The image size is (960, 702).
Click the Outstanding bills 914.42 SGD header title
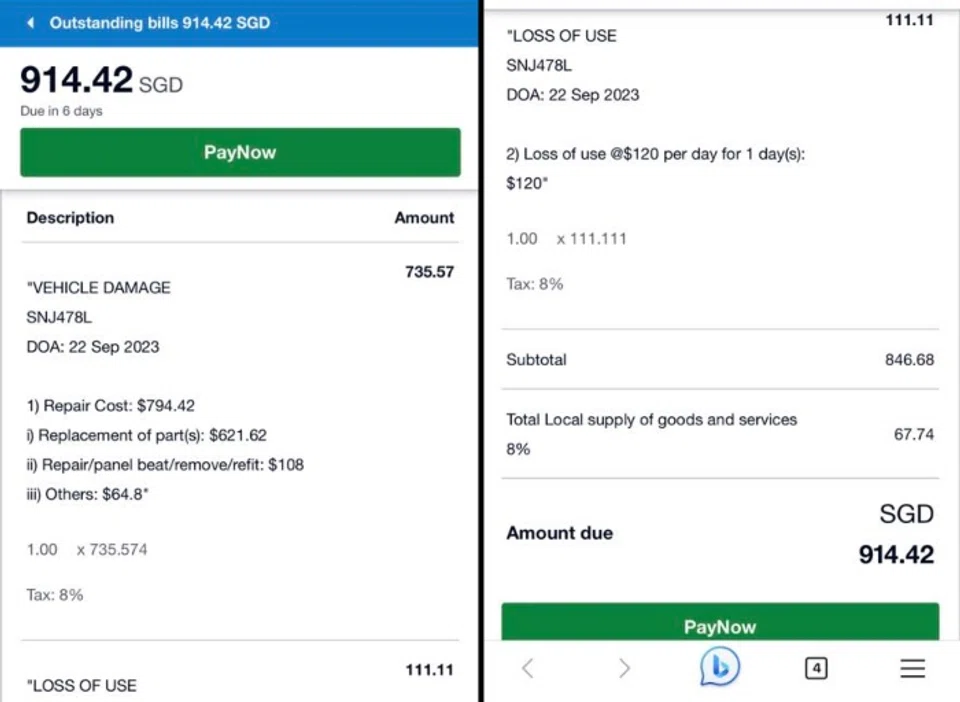pyautogui.click(x=160, y=22)
